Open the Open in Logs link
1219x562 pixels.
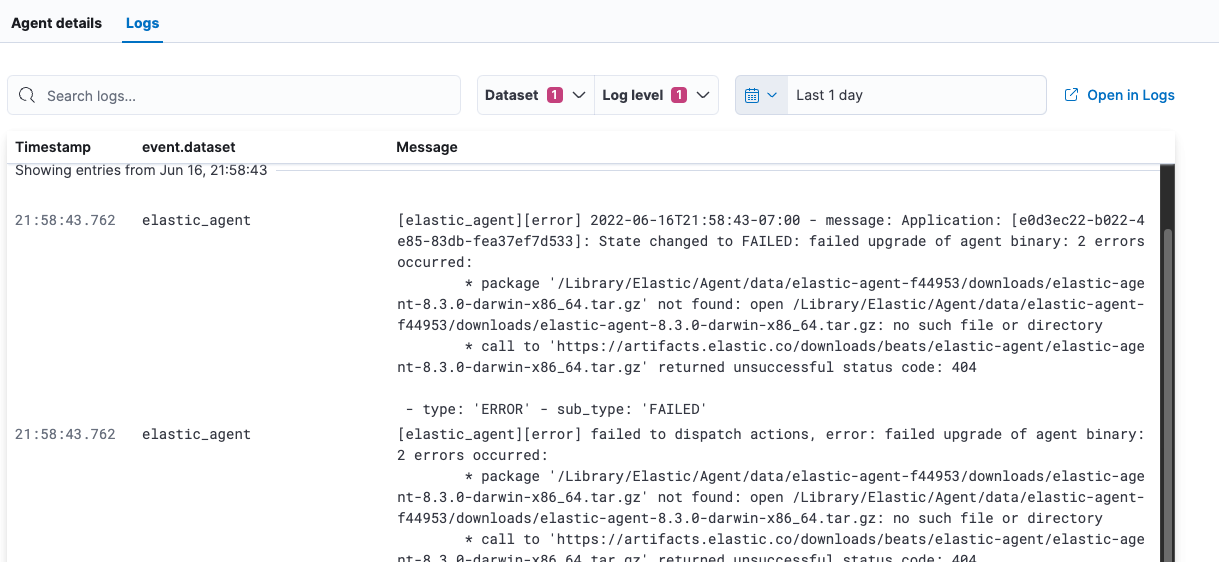click(x=1130, y=95)
